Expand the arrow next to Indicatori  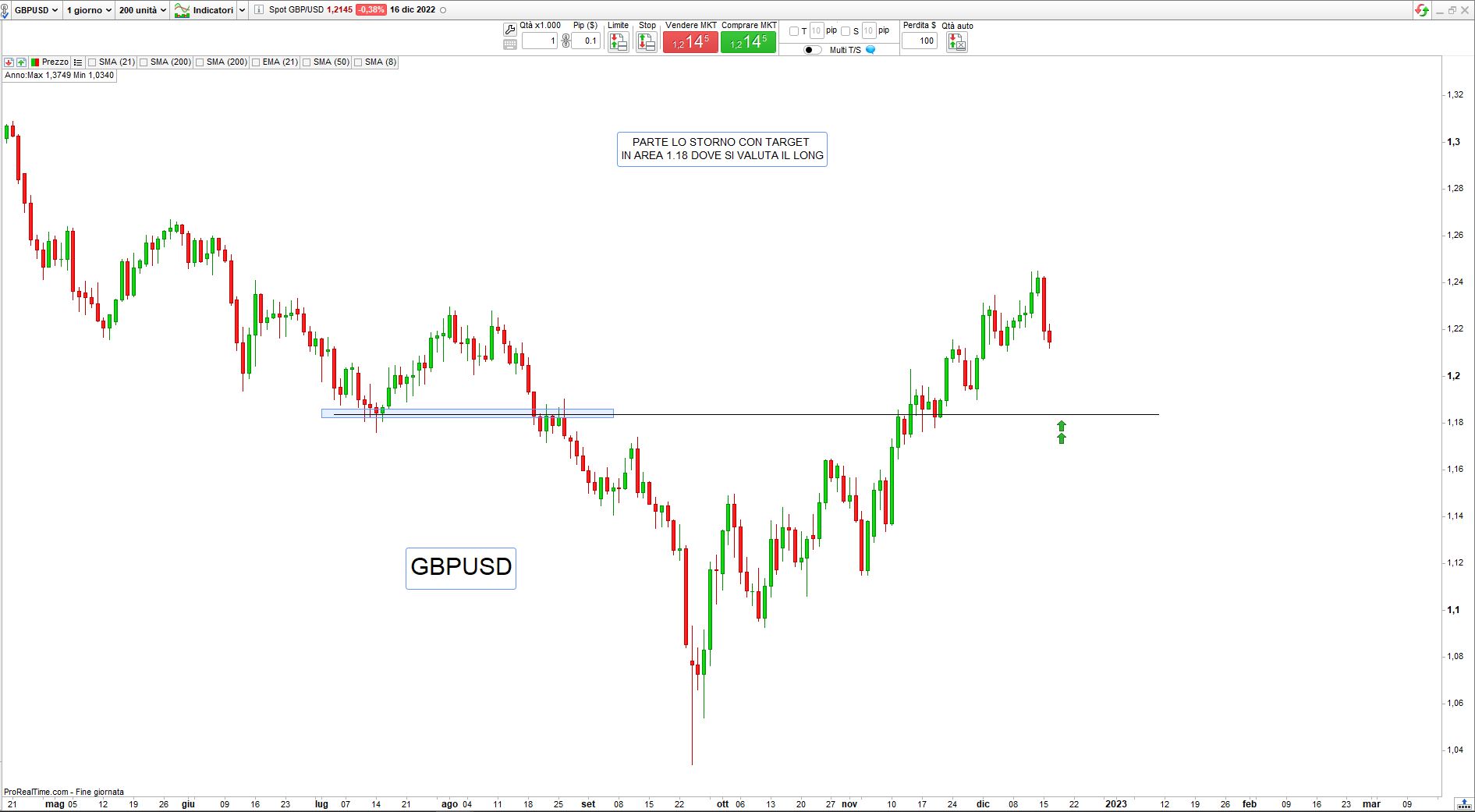[x=242, y=10]
